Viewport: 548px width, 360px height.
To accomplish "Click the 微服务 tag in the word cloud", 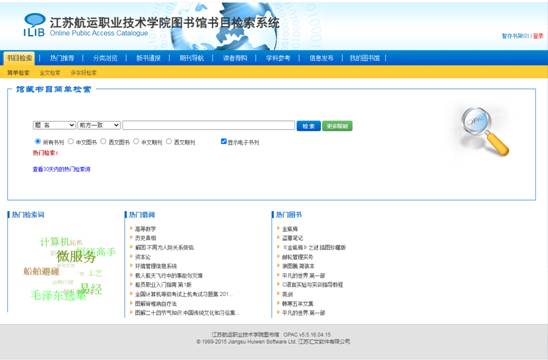I will tap(76, 257).
